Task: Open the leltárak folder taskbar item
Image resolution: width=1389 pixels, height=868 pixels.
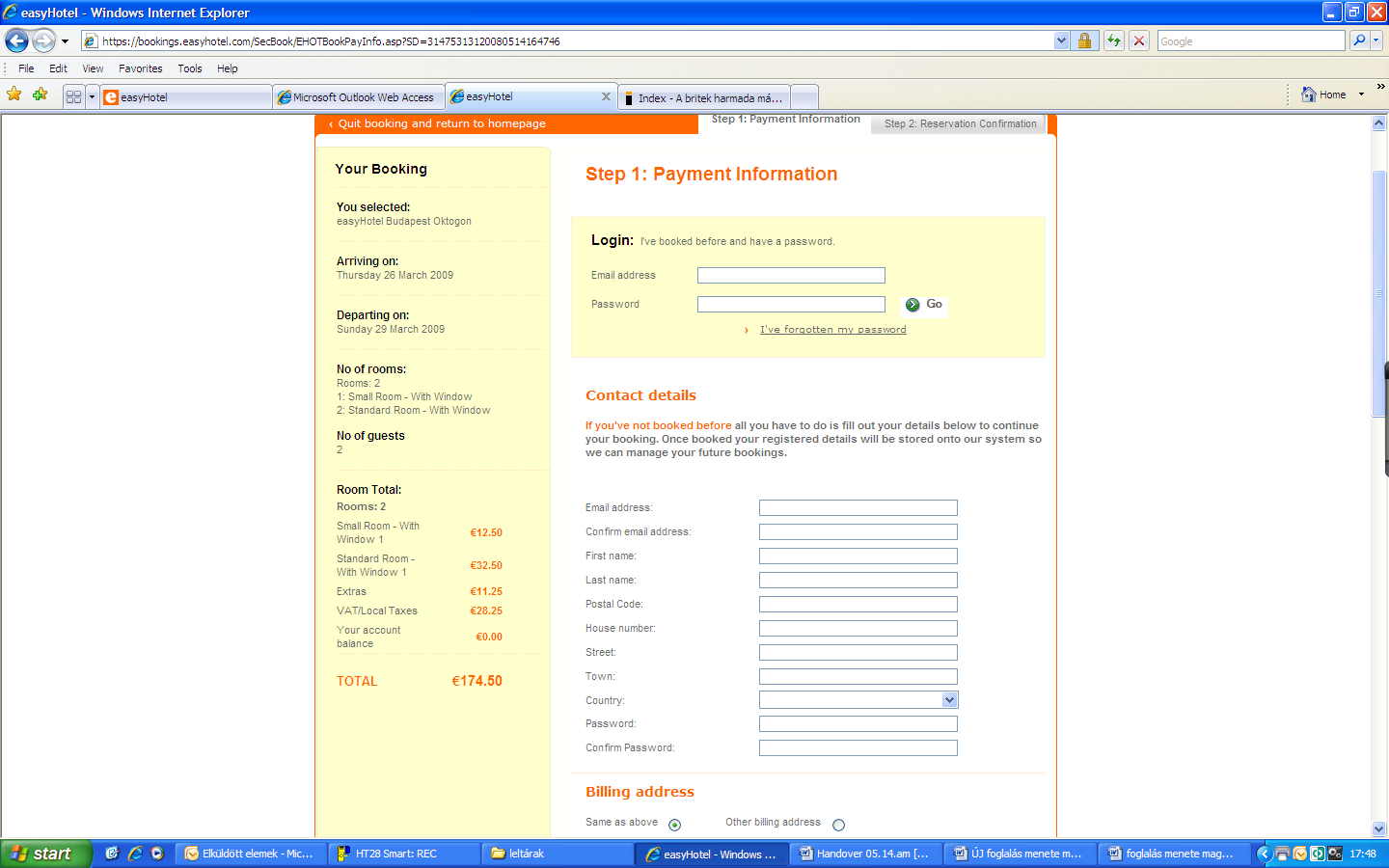Action: coord(558,854)
